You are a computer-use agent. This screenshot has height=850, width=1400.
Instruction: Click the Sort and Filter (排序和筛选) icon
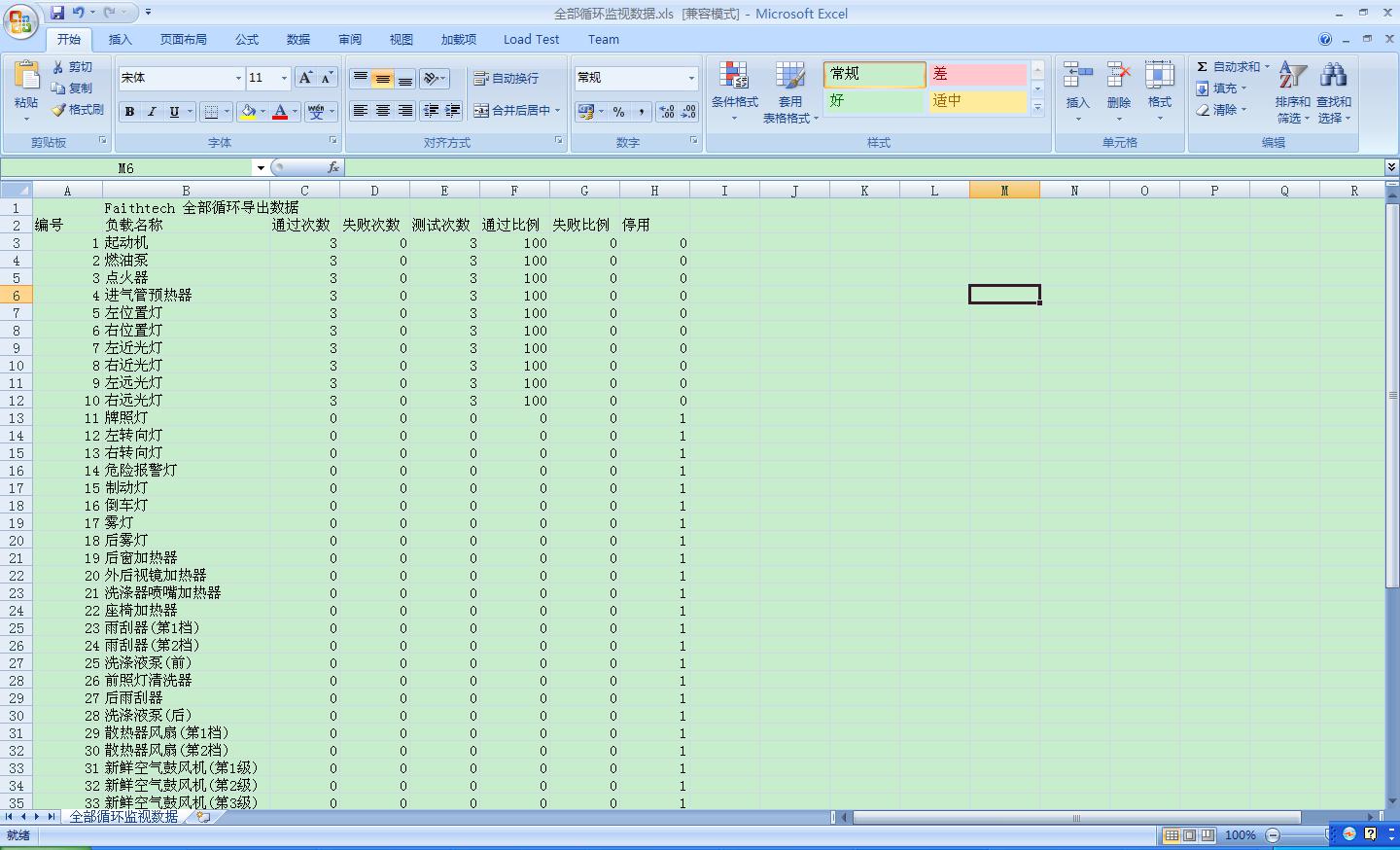[1292, 78]
